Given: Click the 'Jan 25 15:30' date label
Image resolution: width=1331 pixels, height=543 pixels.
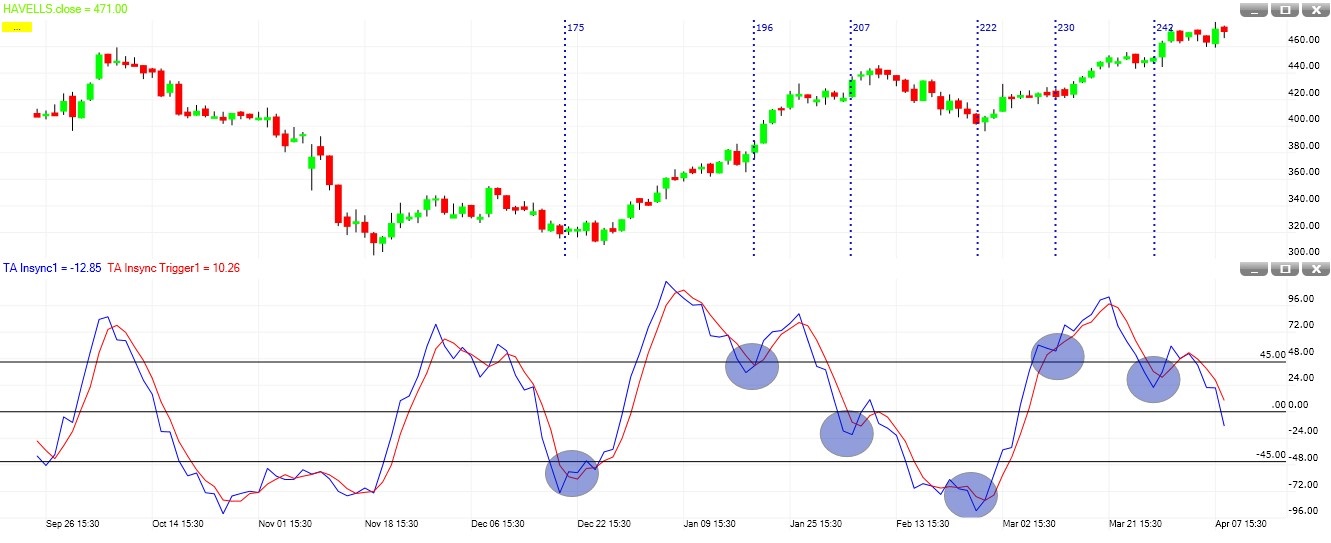Looking at the screenshot, I should pos(816,523).
